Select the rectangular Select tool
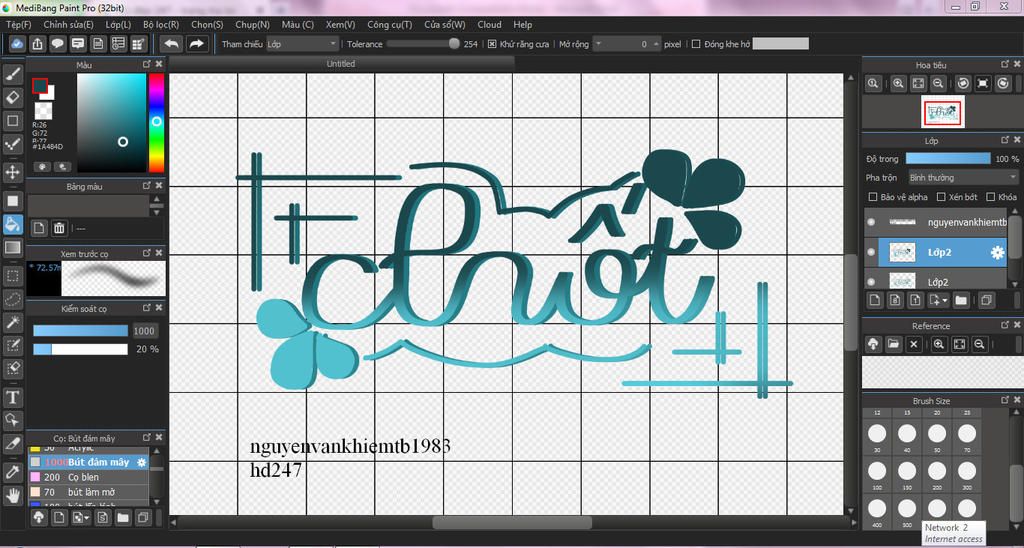This screenshot has width=1024, height=548. tap(12, 275)
